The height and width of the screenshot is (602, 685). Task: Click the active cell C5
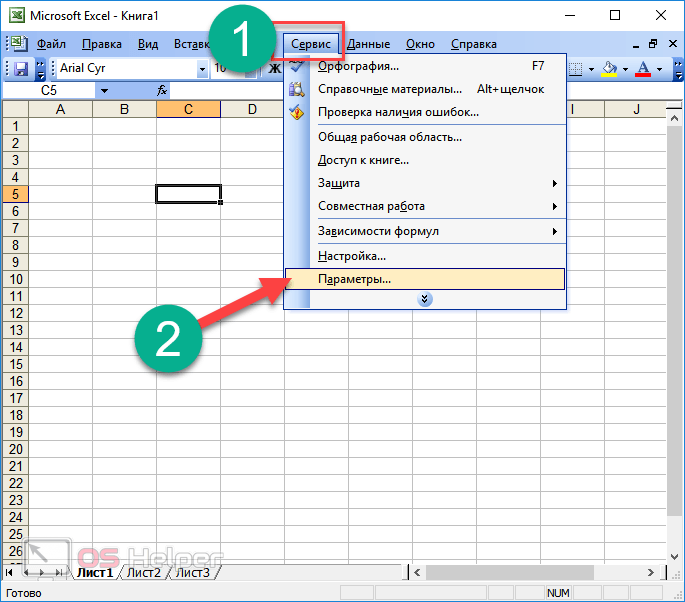pyautogui.click(x=188, y=194)
